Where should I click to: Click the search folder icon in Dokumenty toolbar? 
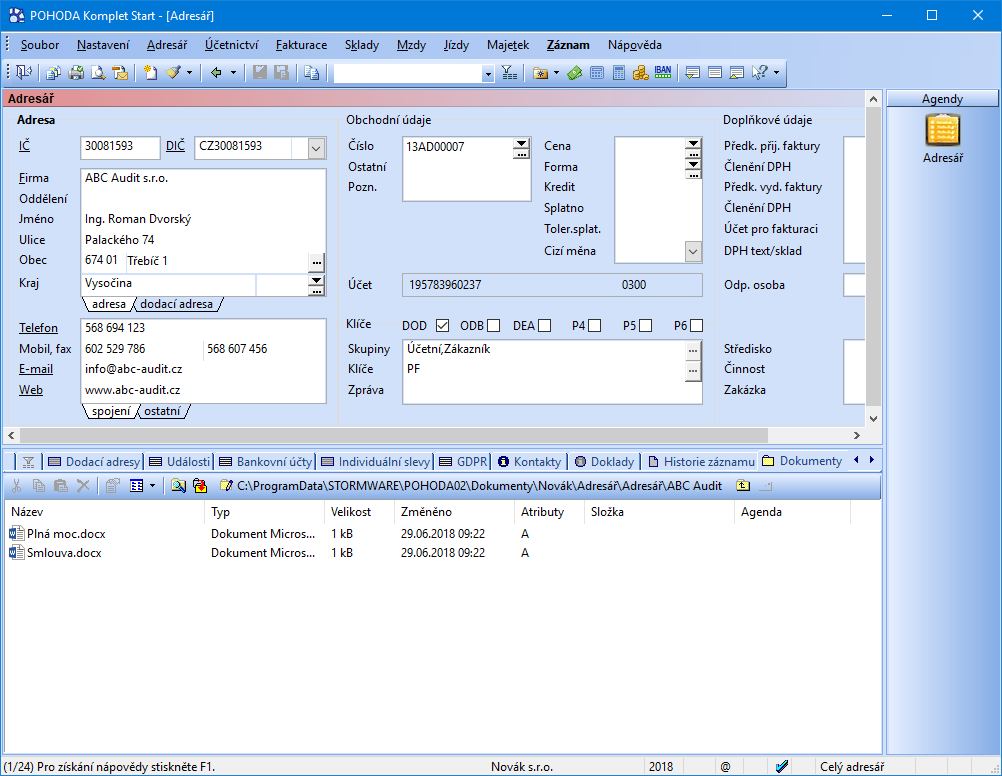tap(178, 486)
